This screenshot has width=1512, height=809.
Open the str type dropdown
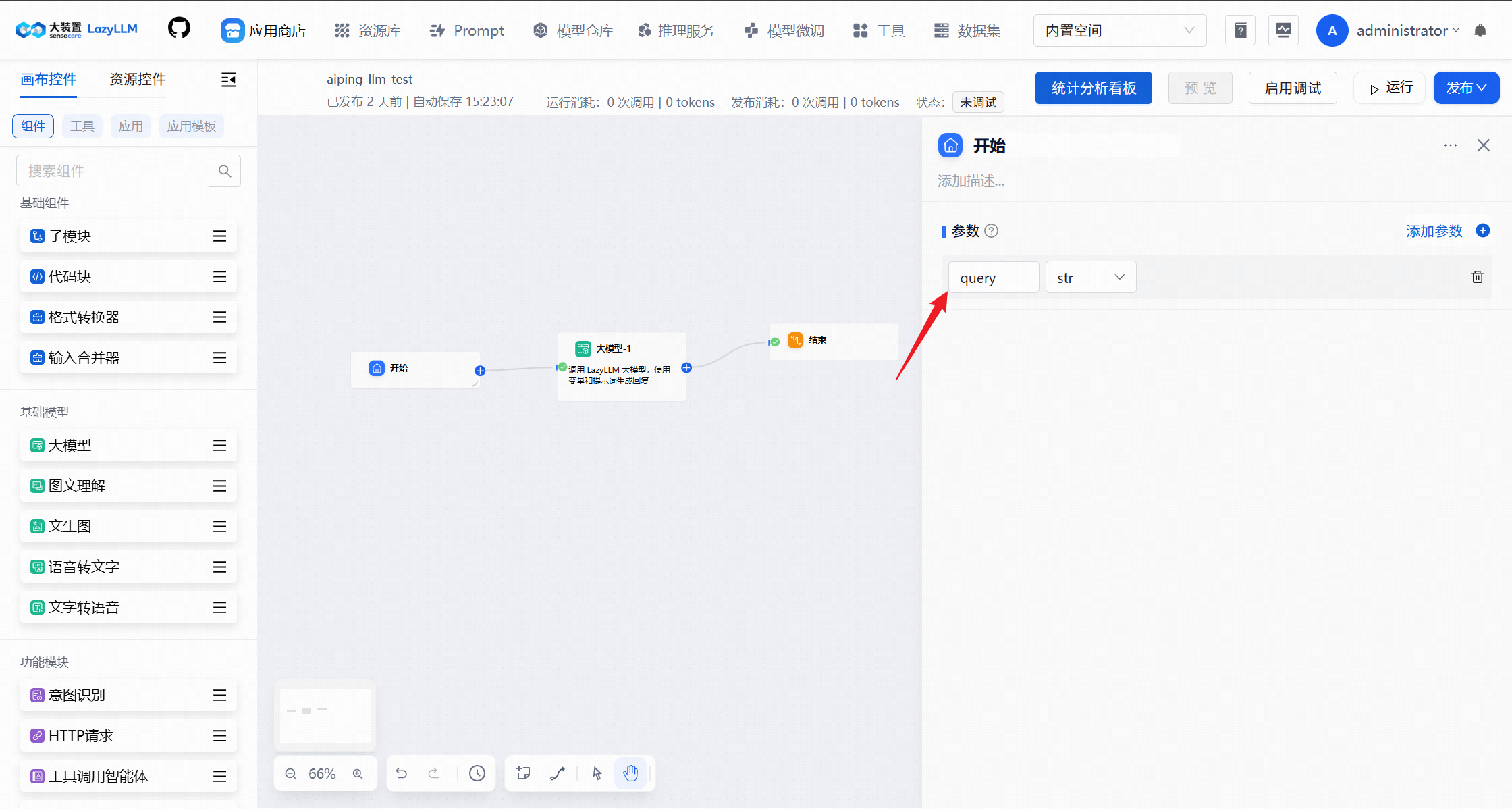click(1090, 278)
